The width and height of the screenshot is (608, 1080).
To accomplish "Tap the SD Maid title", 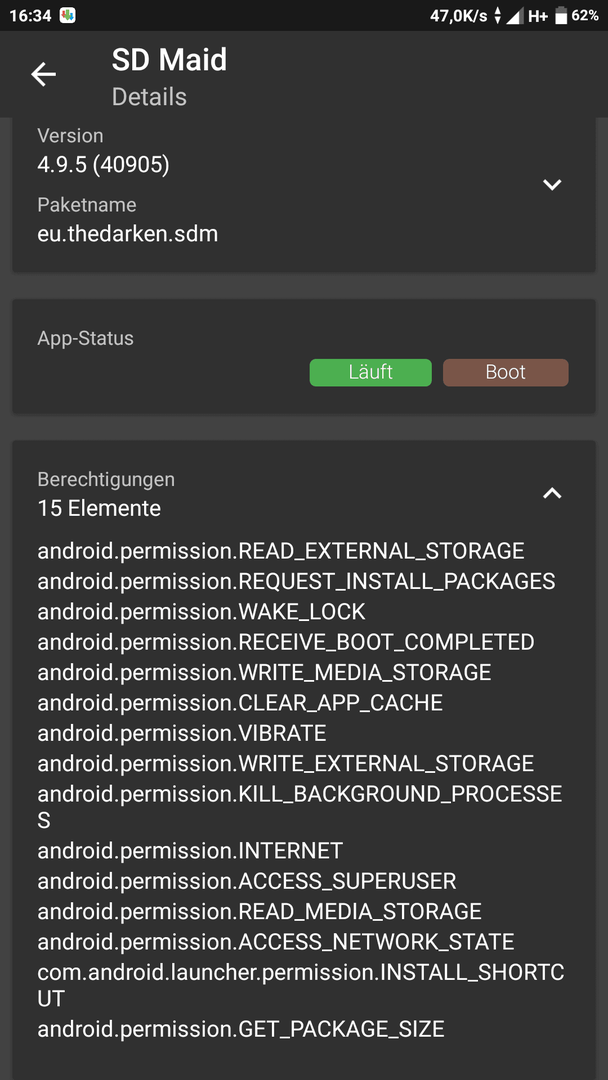I will [169, 61].
